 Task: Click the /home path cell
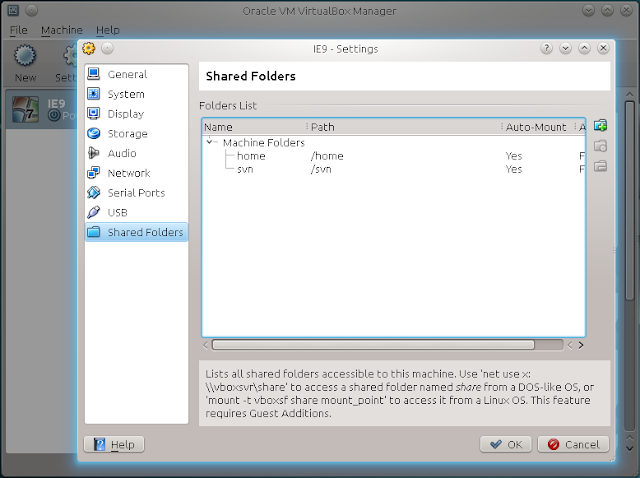tap(327, 156)
